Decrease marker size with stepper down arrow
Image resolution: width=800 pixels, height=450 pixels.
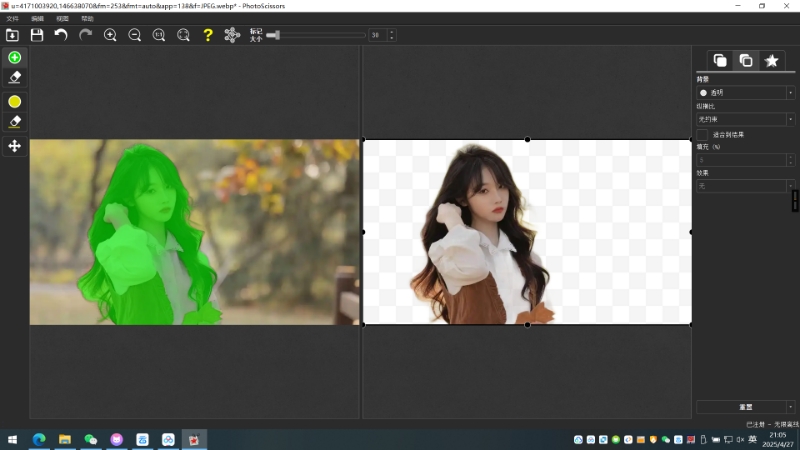(392, 38)
